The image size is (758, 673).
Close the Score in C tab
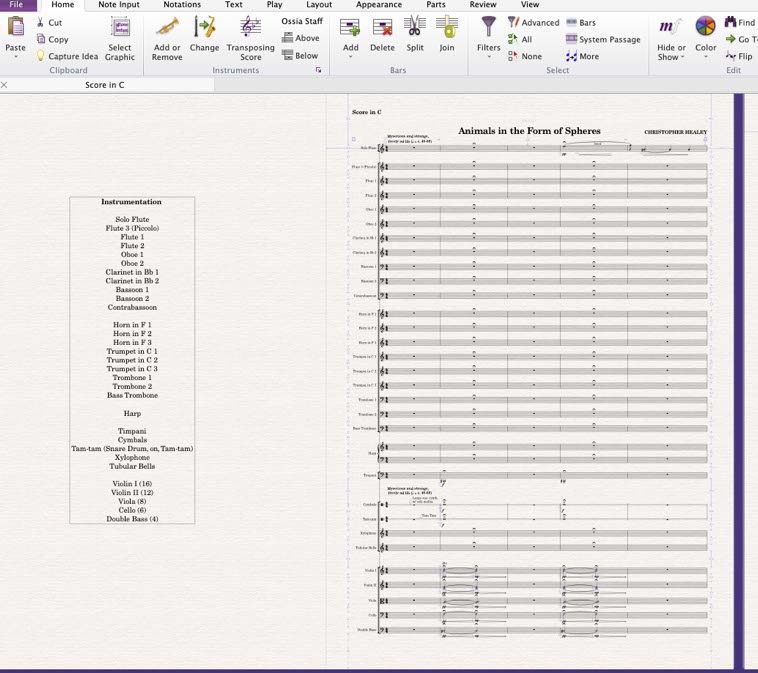click(5, 85)
